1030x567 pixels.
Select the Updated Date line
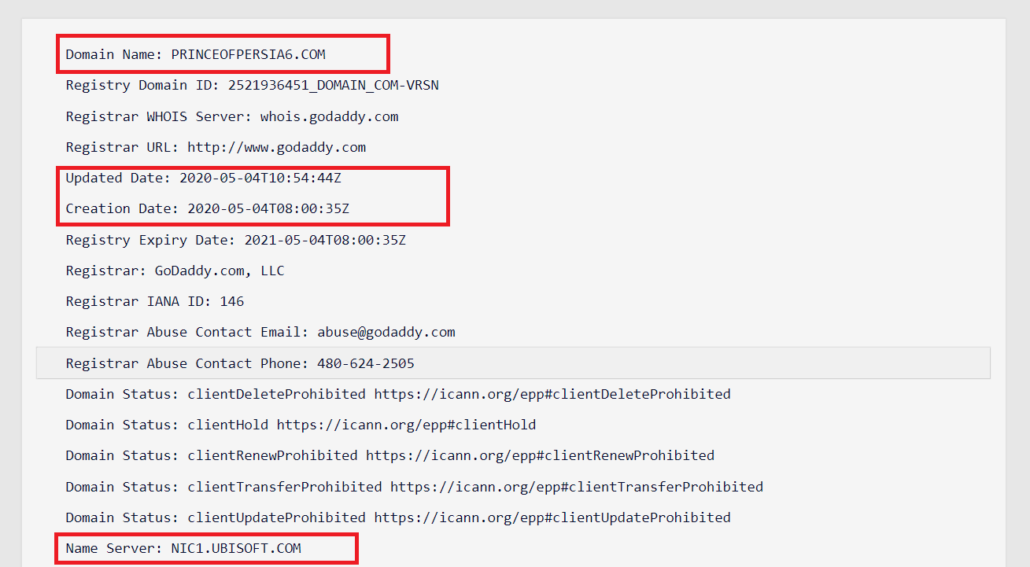[x=210, y=178]
